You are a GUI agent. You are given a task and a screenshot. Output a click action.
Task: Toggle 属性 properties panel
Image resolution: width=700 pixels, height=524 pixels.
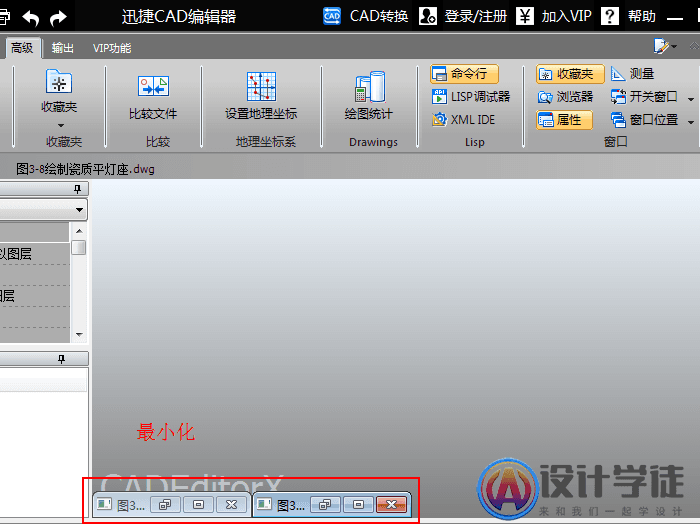pyautogui.click(x=564, y=120)
